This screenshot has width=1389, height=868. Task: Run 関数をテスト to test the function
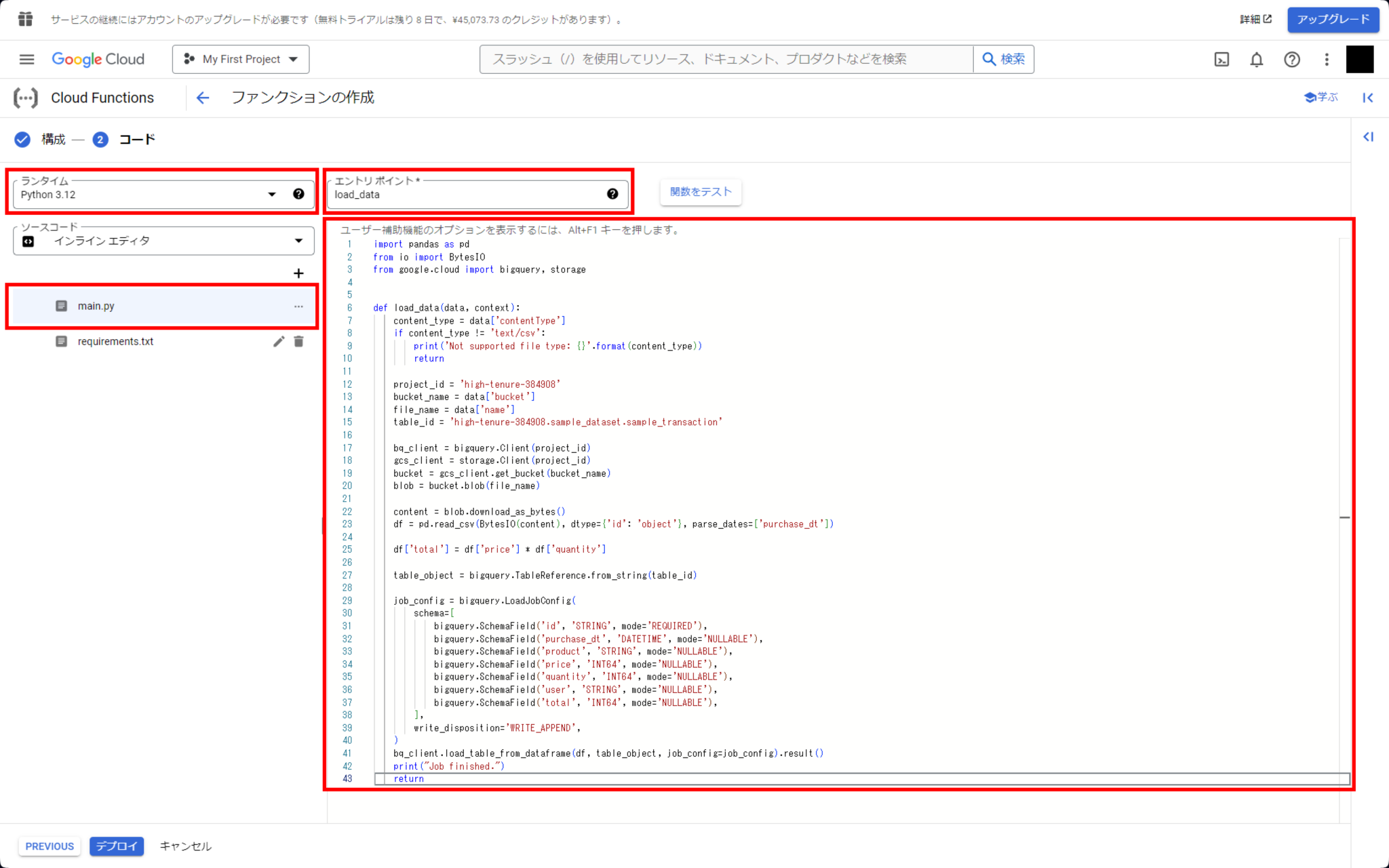click(701, 192)
